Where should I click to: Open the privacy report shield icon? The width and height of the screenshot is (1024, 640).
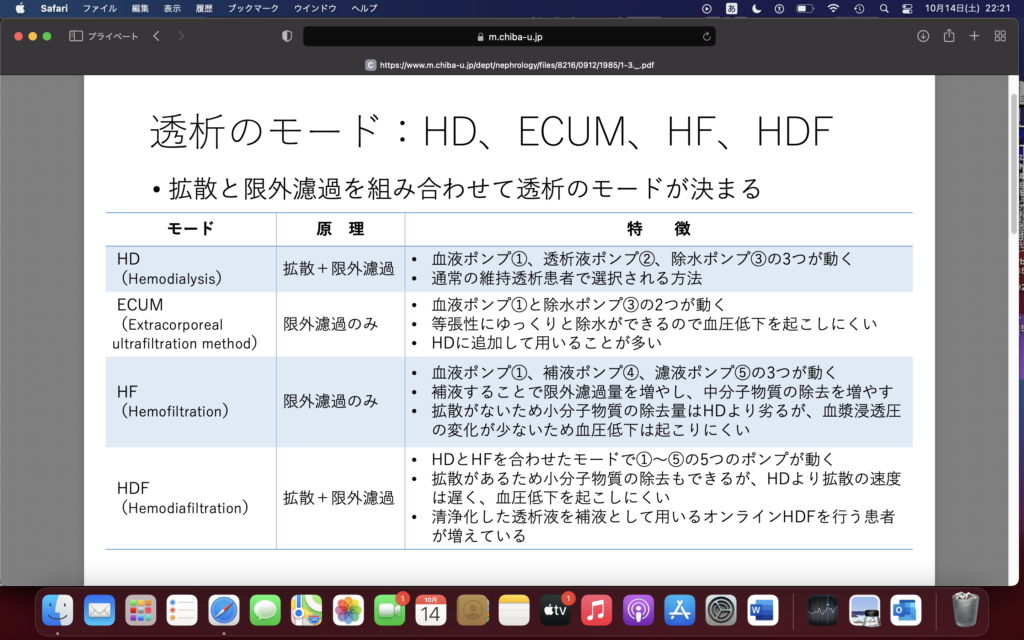(x=287, y=36)
